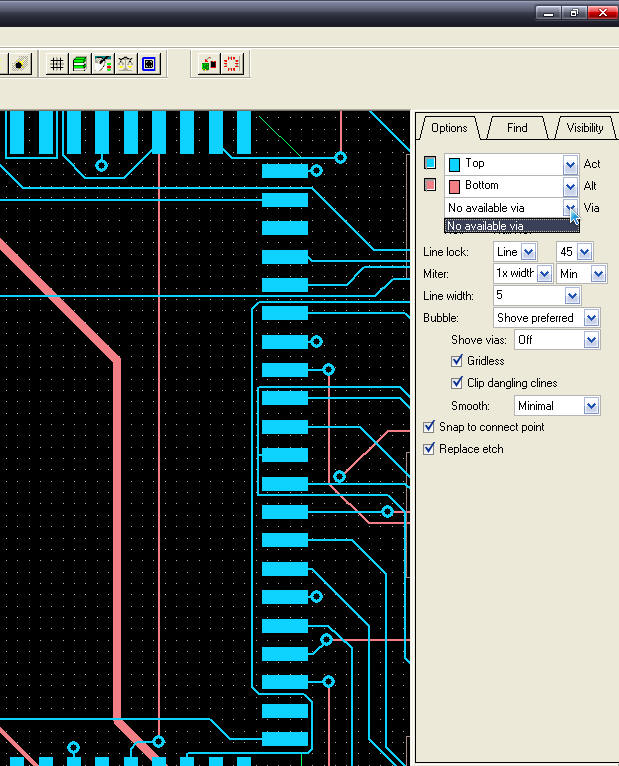This screenshot has width=619, height=766.
Task: Uncheck Clip dangling clines
Action: pyautogui.click(x=458, y=383)
